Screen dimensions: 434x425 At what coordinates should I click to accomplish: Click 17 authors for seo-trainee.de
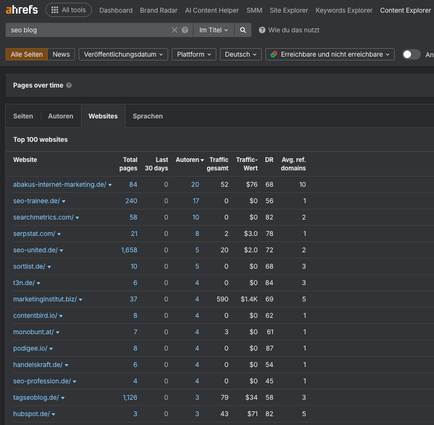196,201
